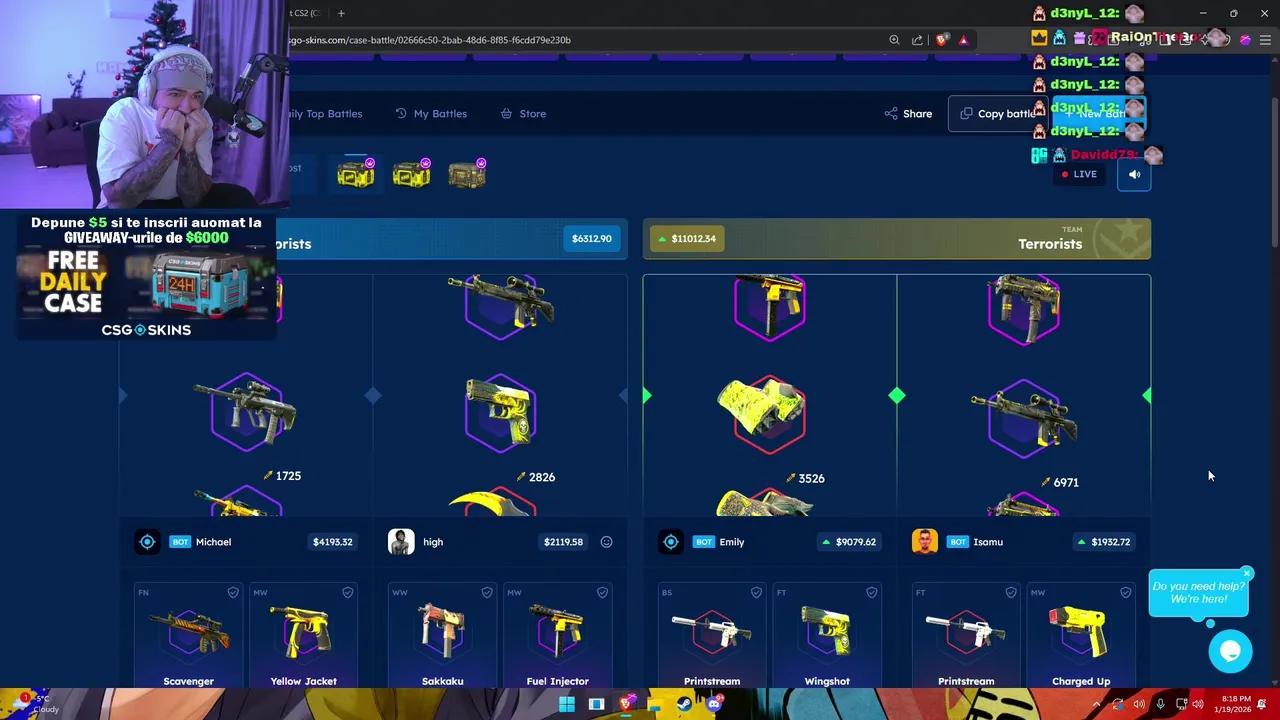
Task: Close the 'Do you need help?' popup
Action: 1247,574
